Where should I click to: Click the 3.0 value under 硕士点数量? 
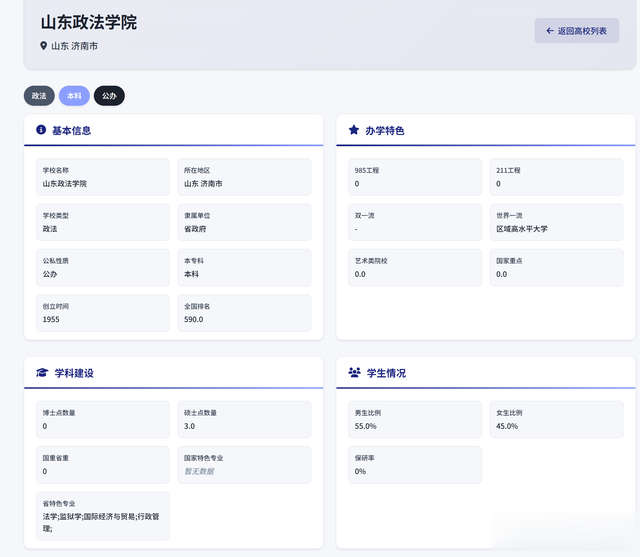189,426
